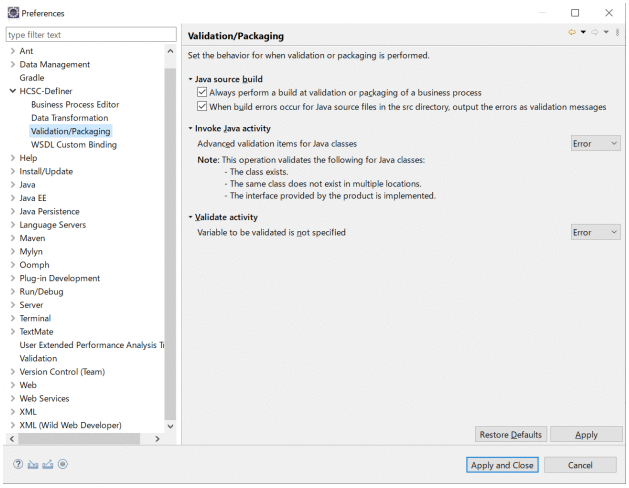
Task: Click the Import preferences icon
Action: pyautogui.click(x=33, y=464)
